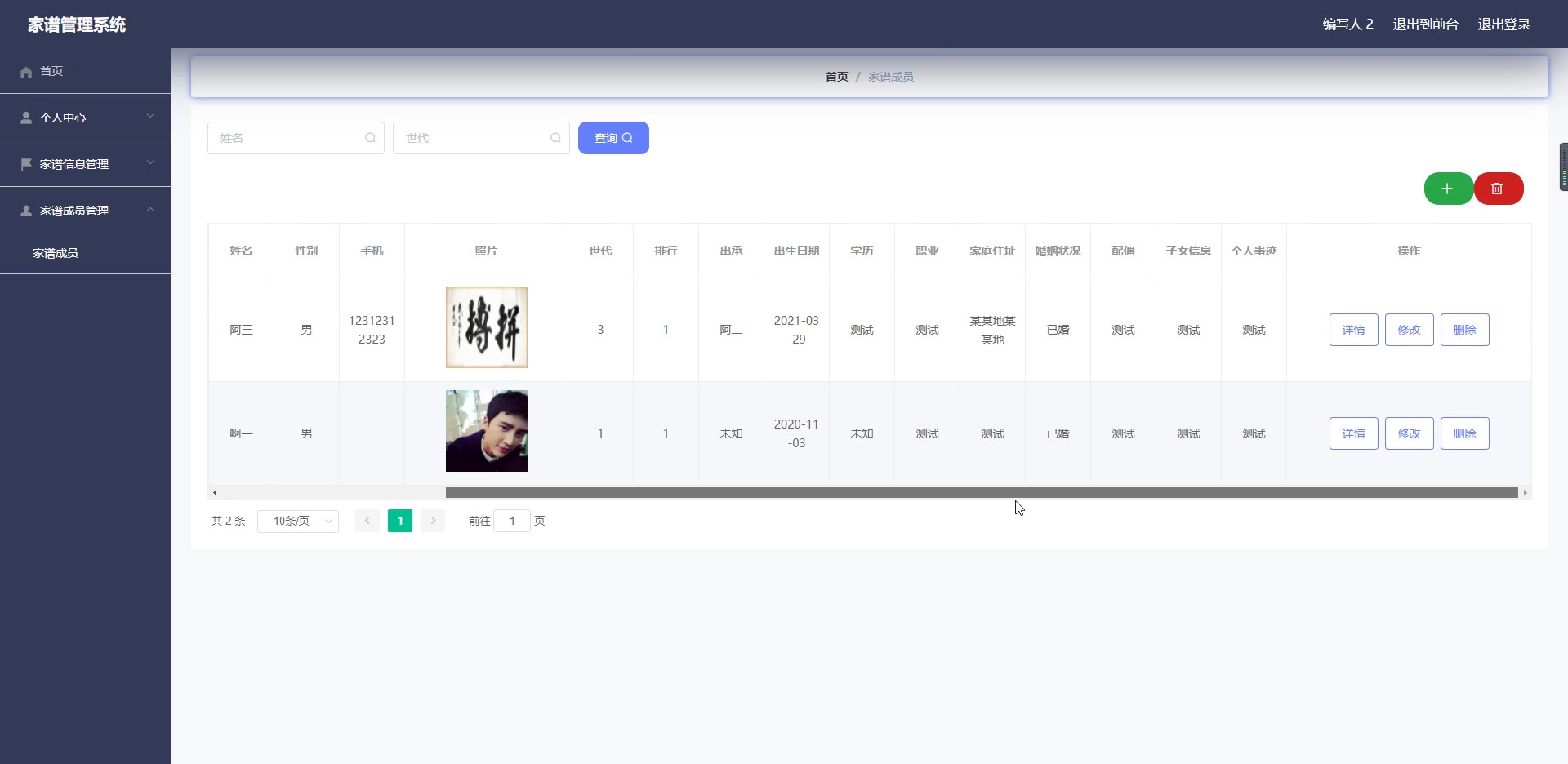Click the 出生日期 column header
This screenshot has height=764, width=1568.
point(796,251)
